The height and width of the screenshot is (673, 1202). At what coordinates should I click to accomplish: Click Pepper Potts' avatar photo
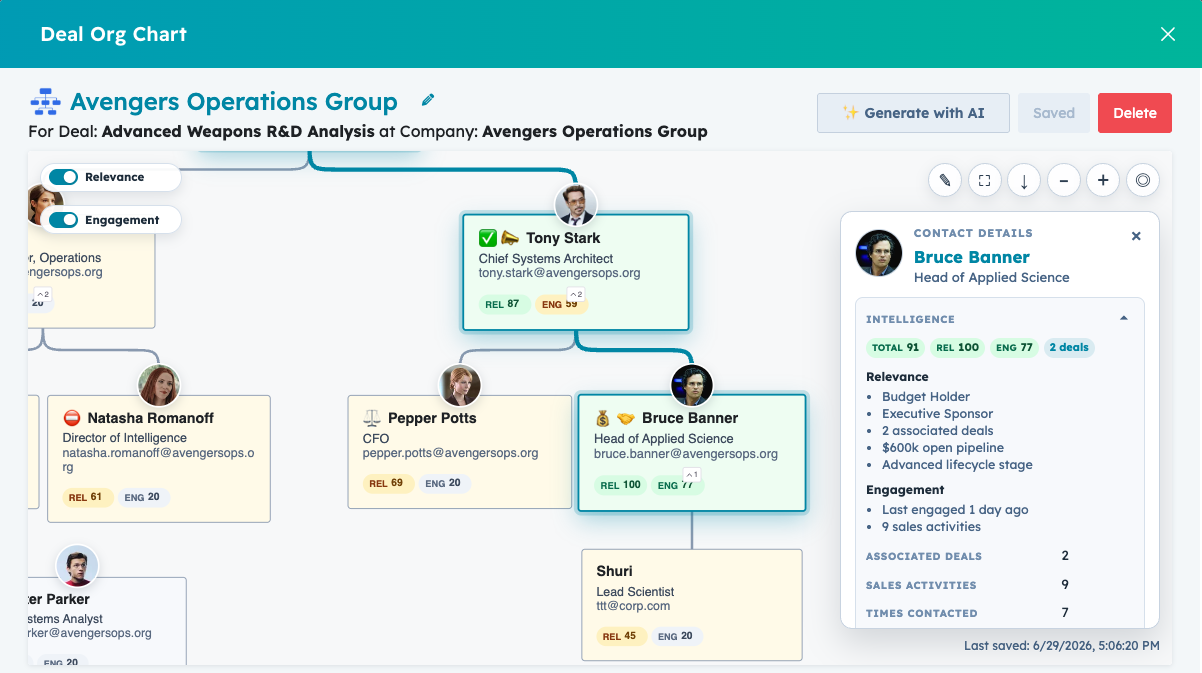click(x=461, y=385)
